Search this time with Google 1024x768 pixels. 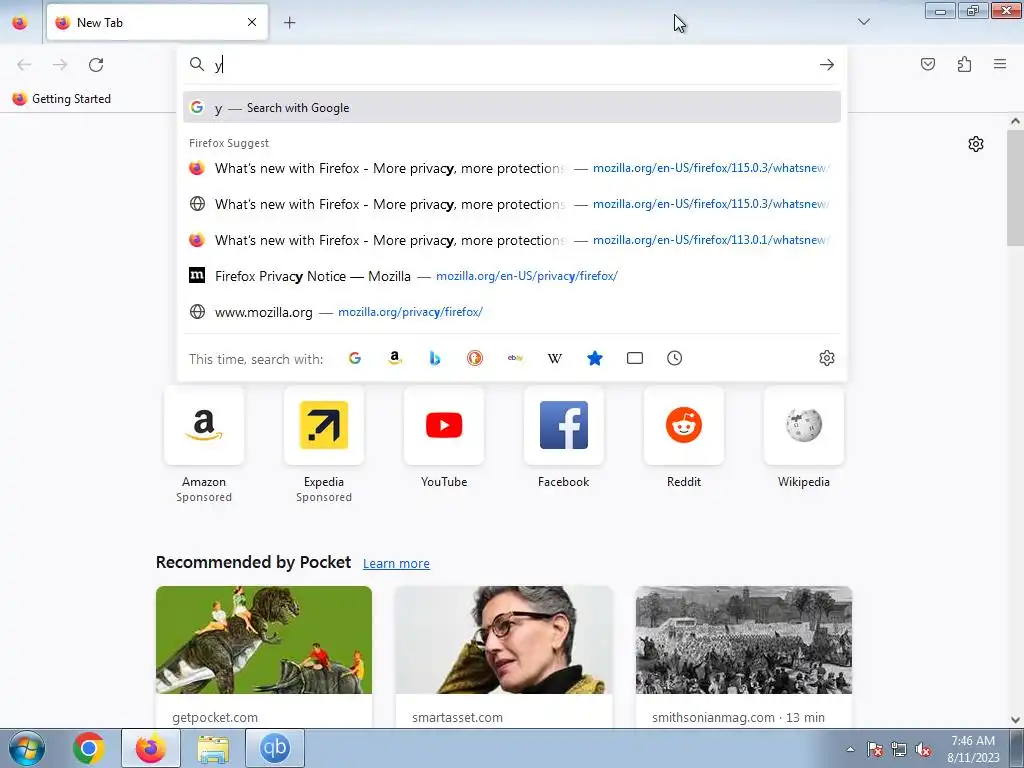[x=355, y=358]
